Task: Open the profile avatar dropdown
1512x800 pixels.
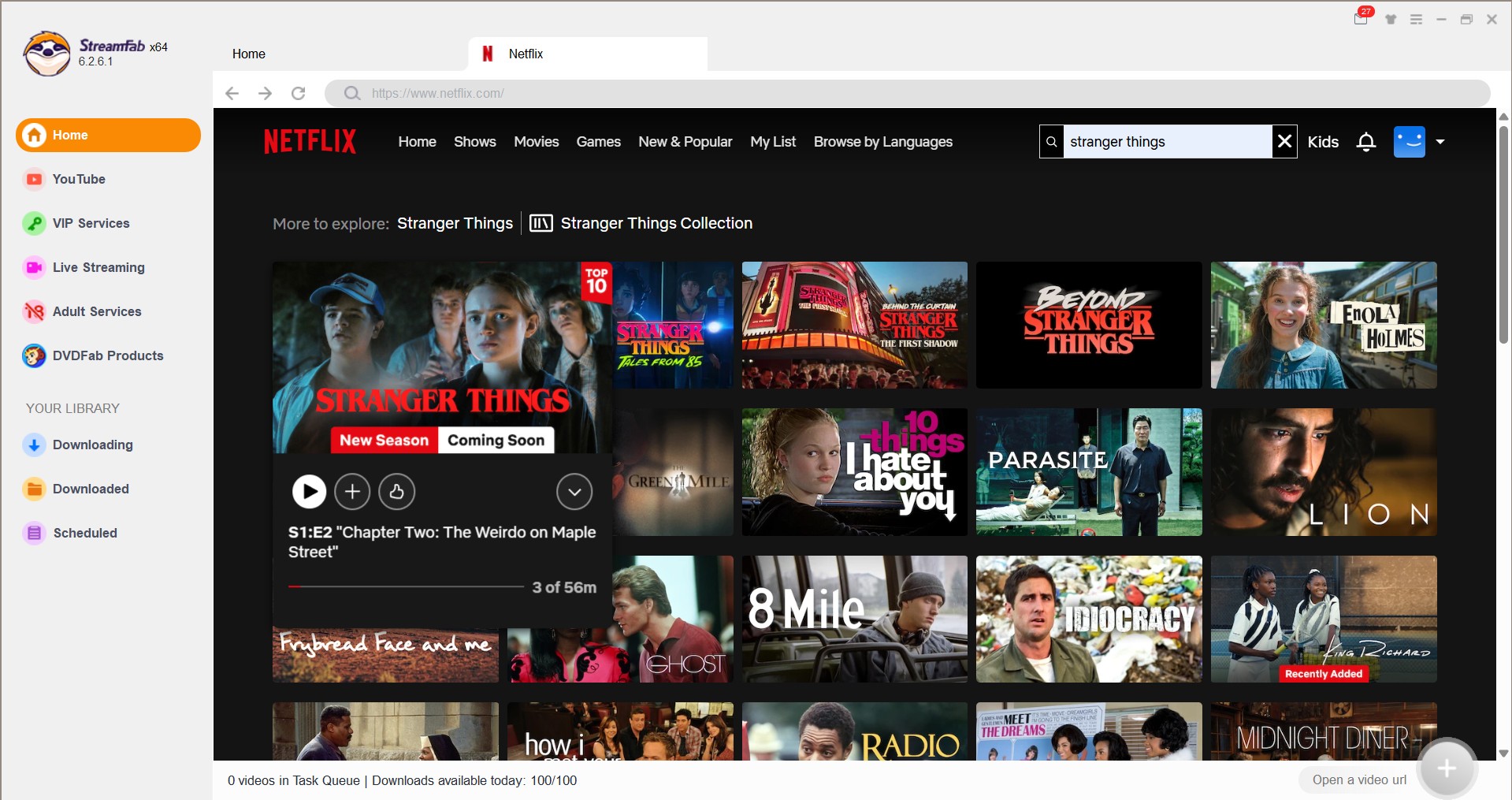Action: coord(1440,142)
